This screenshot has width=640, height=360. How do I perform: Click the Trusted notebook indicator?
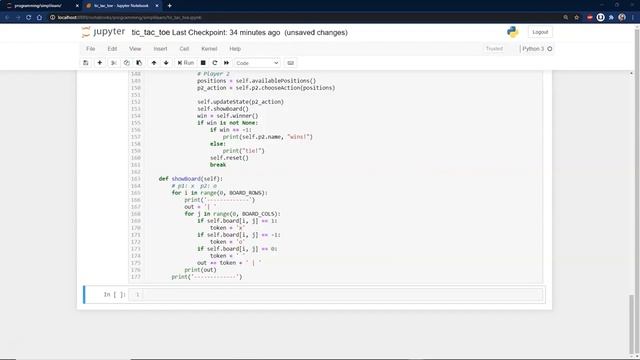(494, 49)
